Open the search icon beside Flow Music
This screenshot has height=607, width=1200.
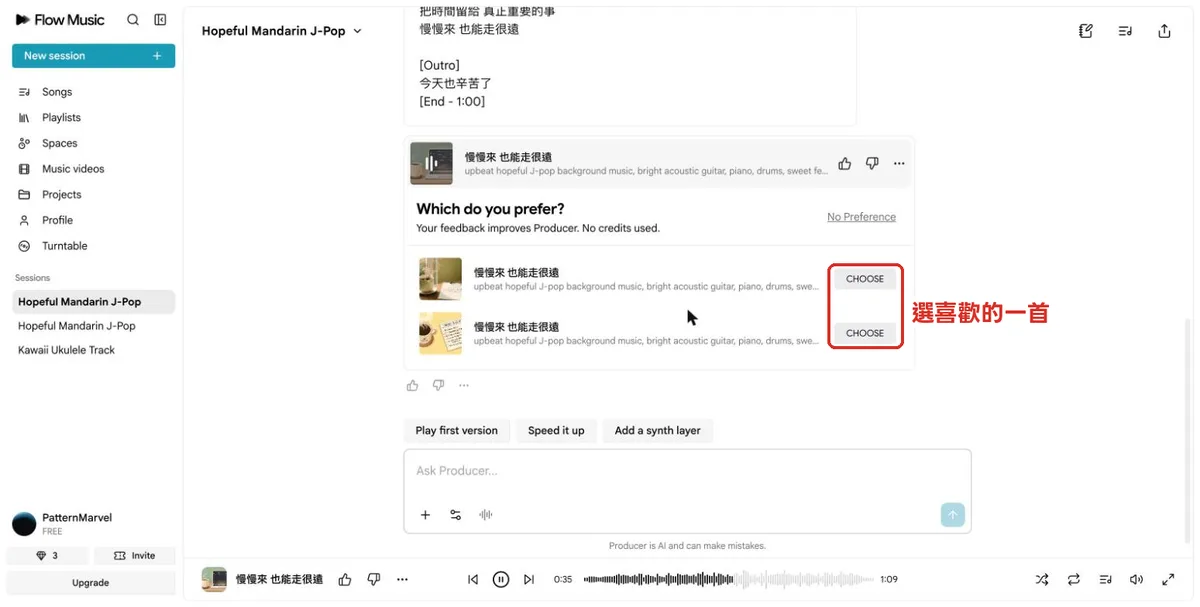coord(133,20)
